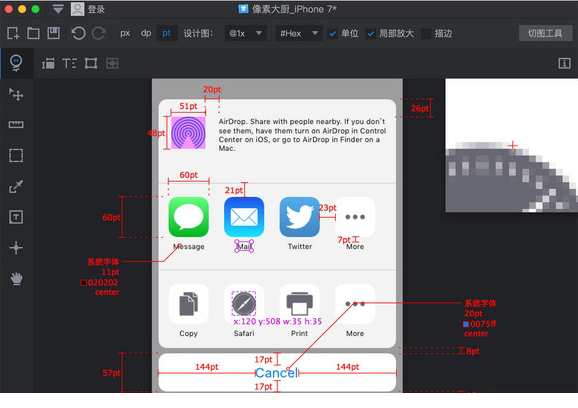Select the crosshair coordinate tool
Screen dimensions: 578x408
pos(16,248)
